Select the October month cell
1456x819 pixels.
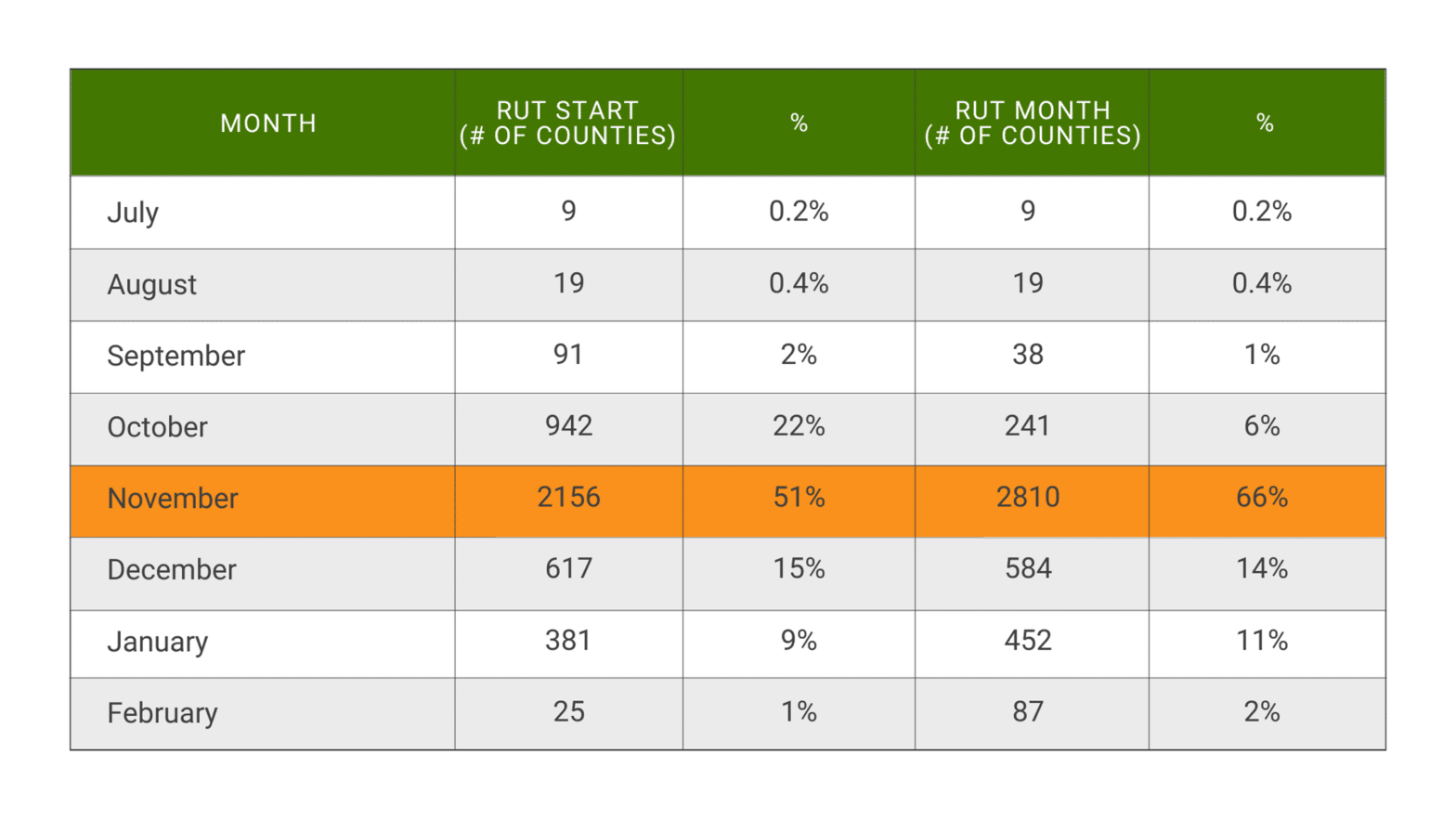coord(157,427)
